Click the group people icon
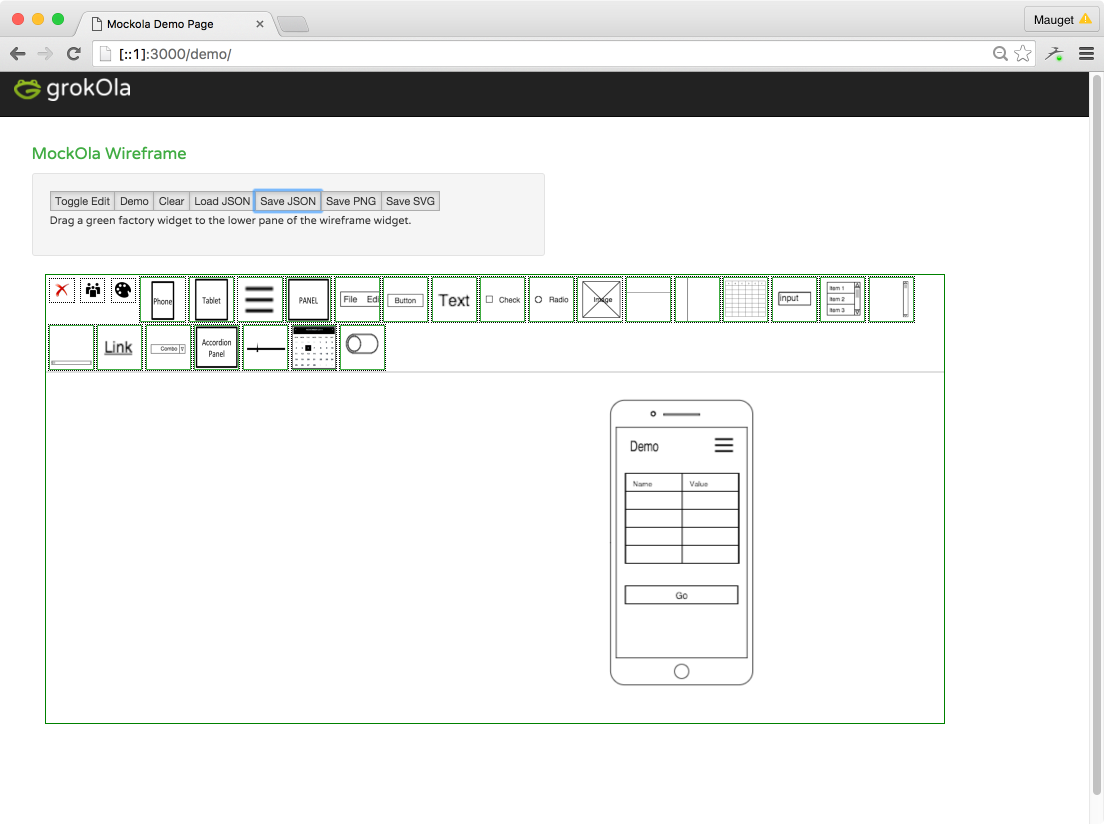The width and height of the screenshot is (1104, 824). click(x=93, y=290)
